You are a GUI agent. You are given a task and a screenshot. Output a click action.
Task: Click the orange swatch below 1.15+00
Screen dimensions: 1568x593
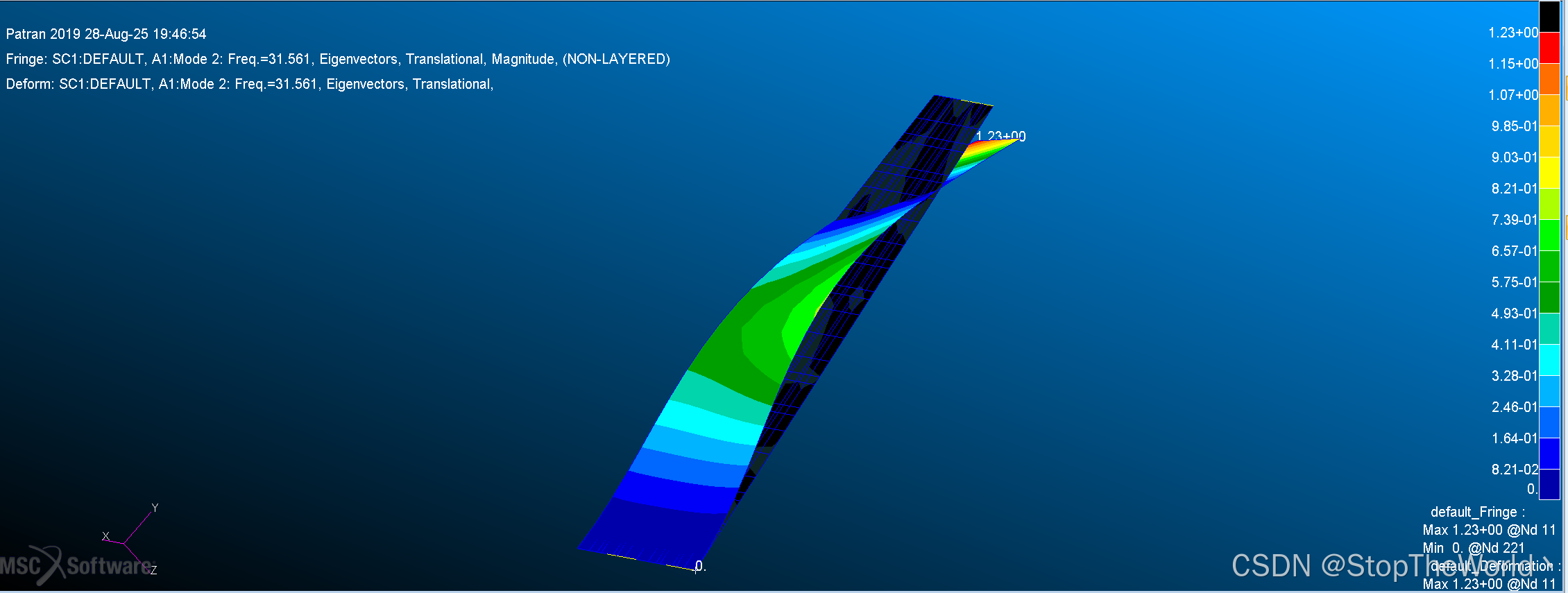[x=1549, y=79]
